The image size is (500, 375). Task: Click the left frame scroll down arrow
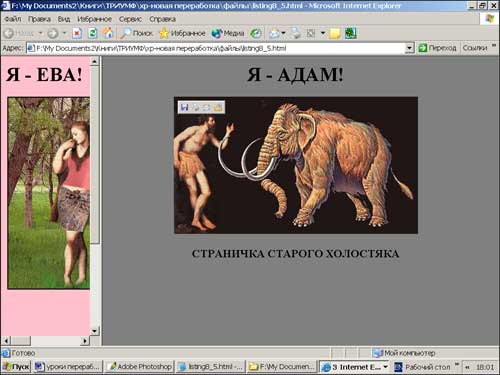[x=95, y=331]
